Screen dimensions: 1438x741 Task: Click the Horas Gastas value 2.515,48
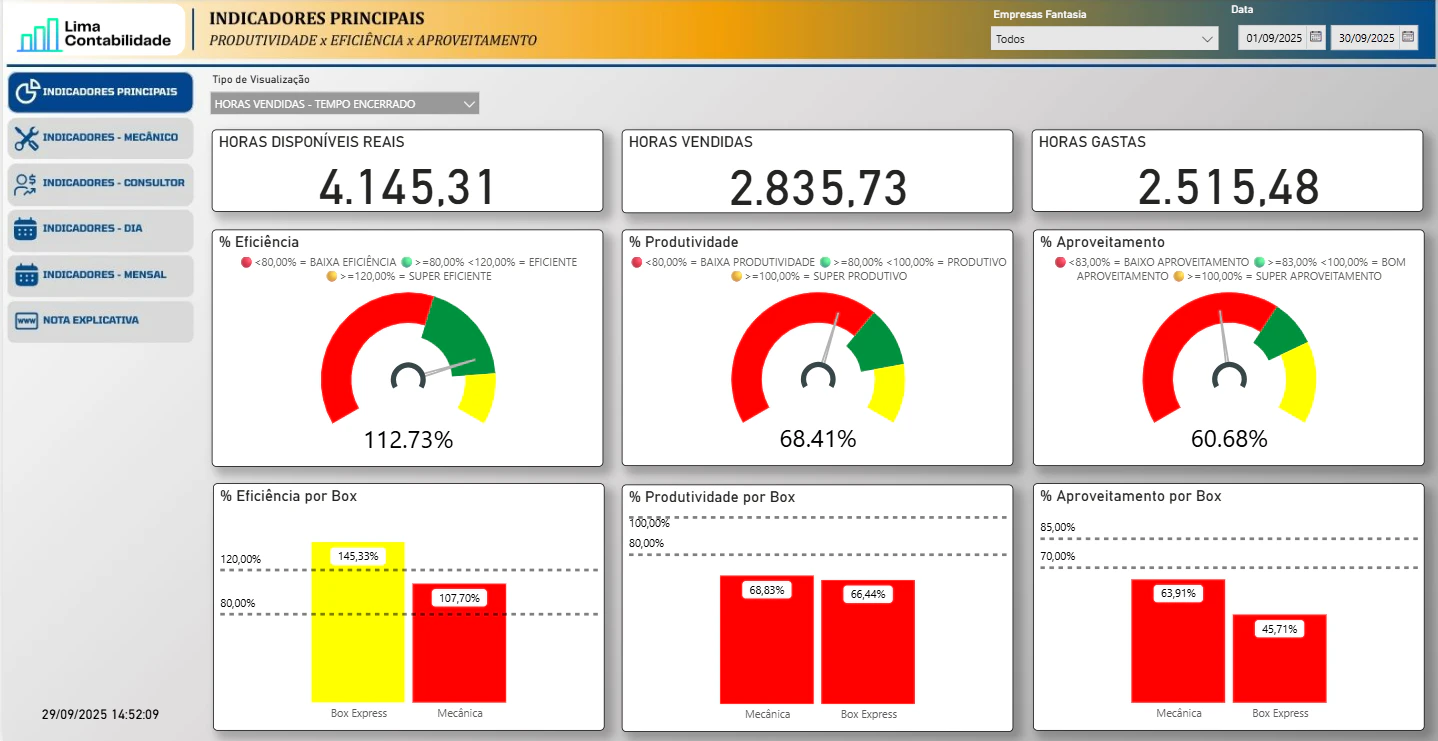1229,188
